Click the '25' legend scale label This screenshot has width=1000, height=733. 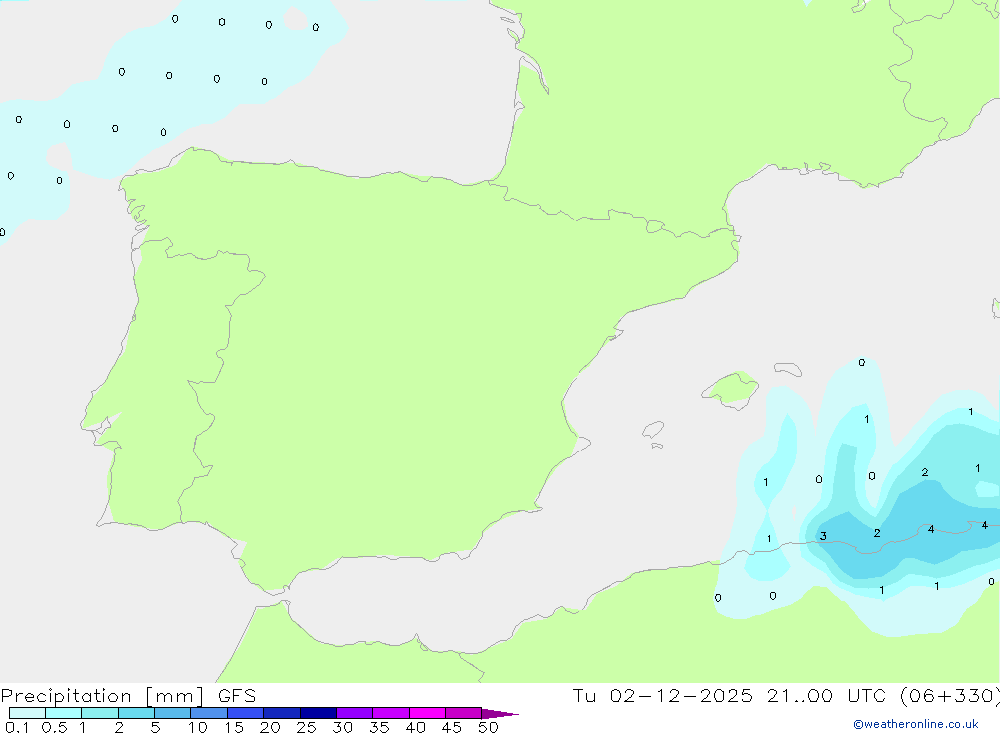coord(306,727)
